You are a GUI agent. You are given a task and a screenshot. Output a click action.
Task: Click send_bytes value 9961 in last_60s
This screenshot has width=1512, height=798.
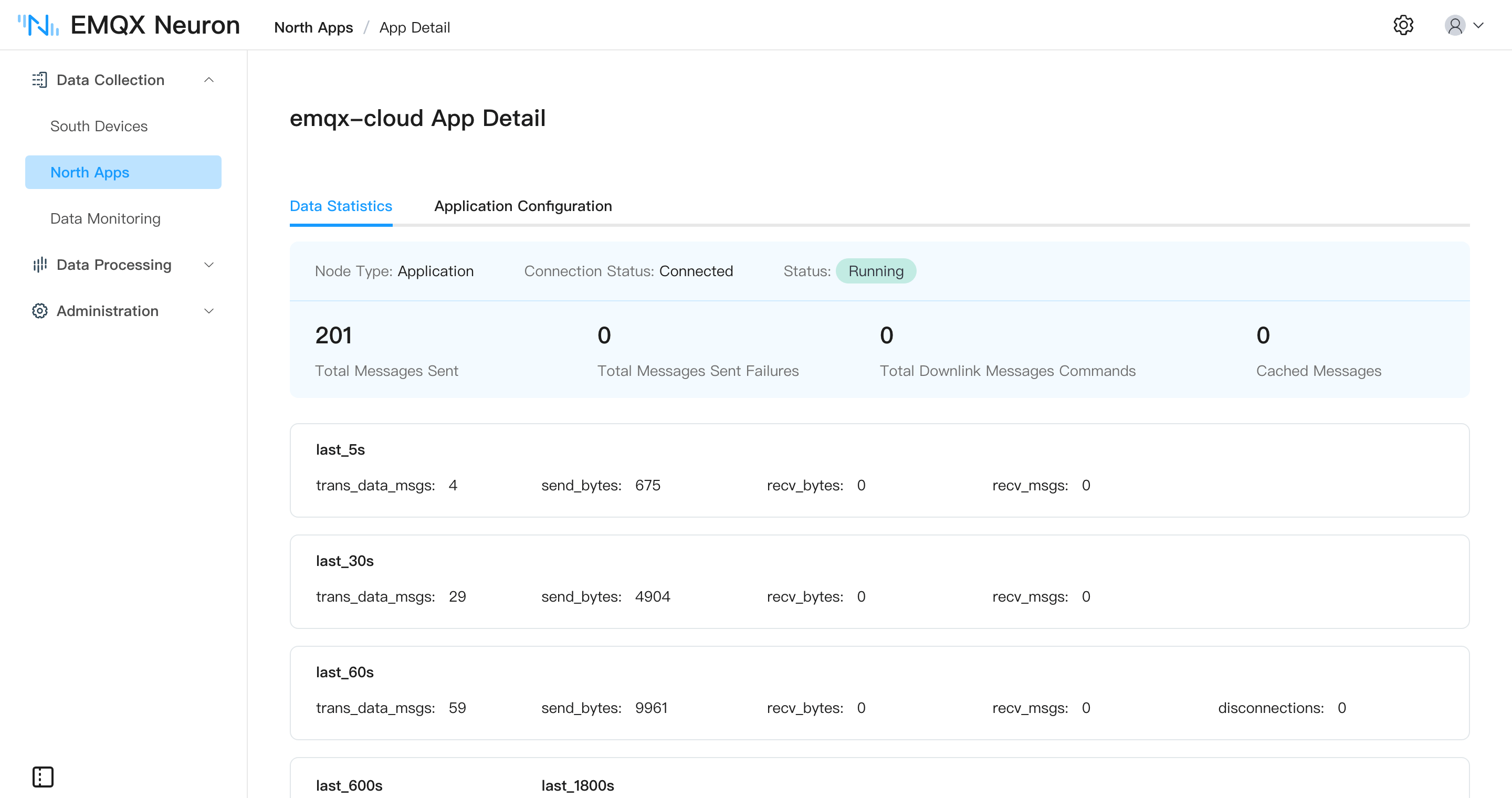[x=651, y=708]
